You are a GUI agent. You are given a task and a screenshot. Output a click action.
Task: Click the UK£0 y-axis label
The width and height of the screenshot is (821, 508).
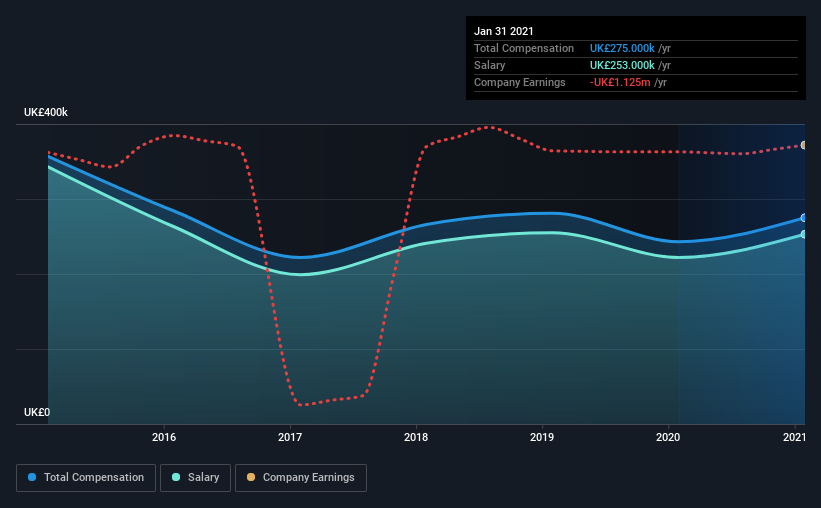pyautogui.click(x=37, y=412)
